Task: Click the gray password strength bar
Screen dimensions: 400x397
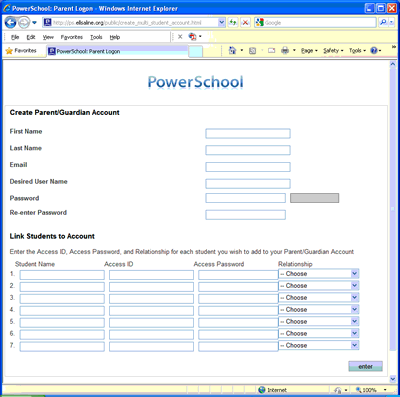Action: point(315,198)
